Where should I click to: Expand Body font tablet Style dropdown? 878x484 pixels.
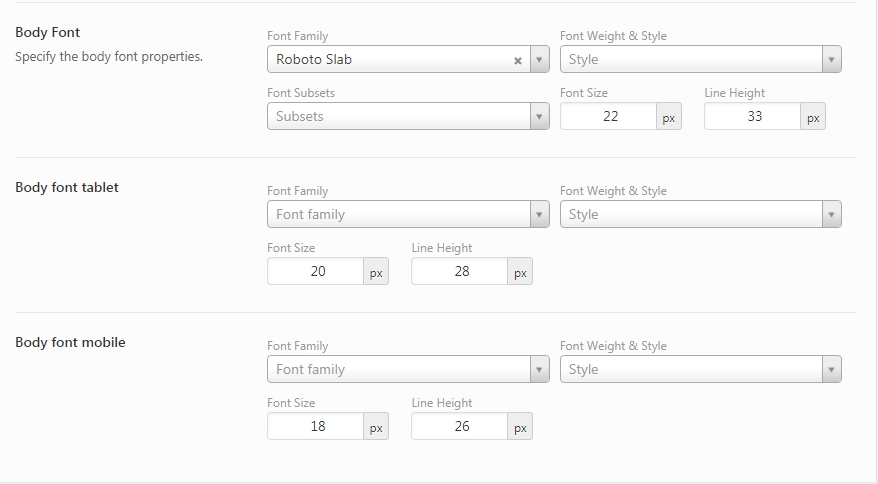pos(700,215)
